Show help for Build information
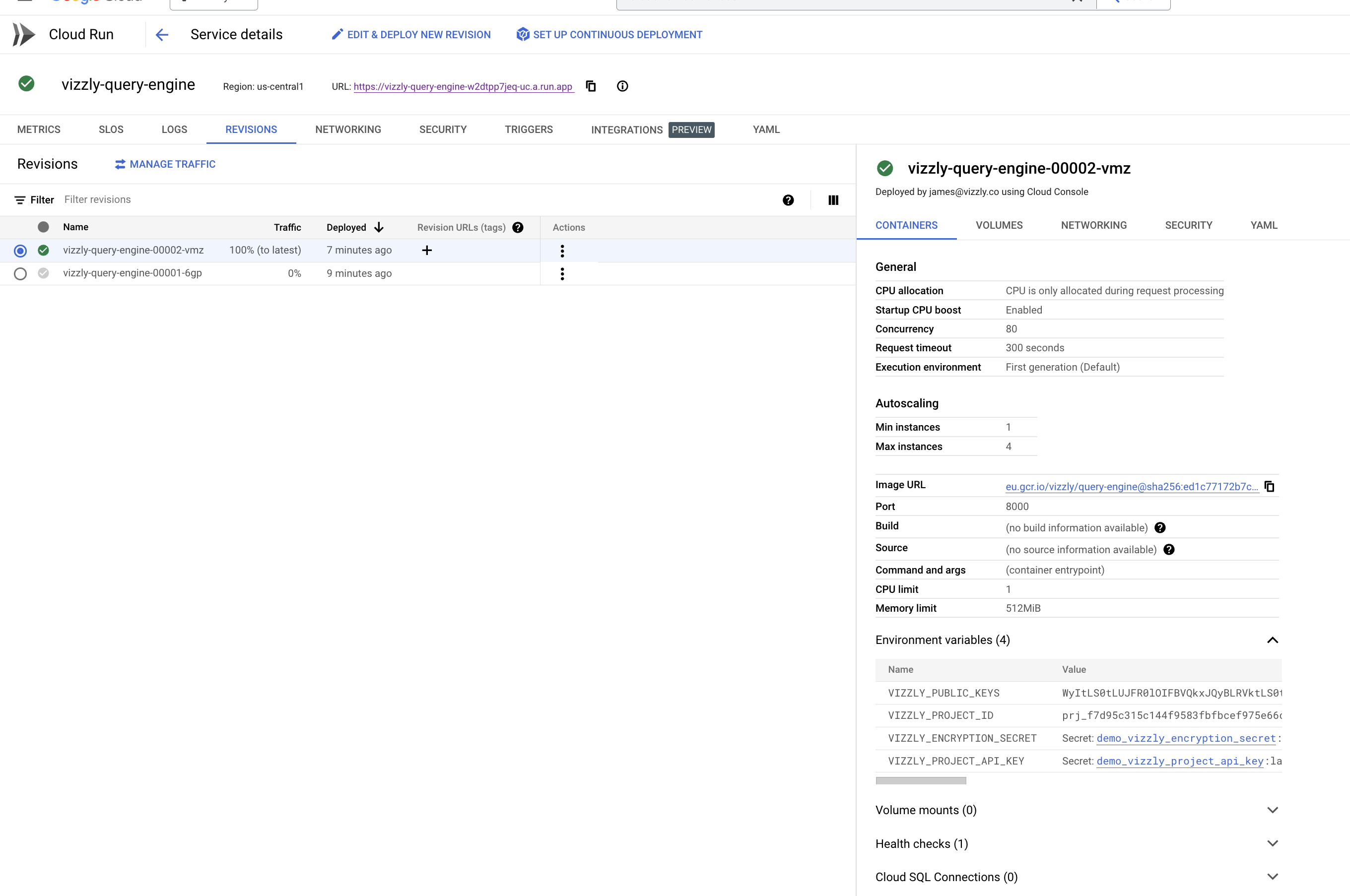 pos(1160,527)
